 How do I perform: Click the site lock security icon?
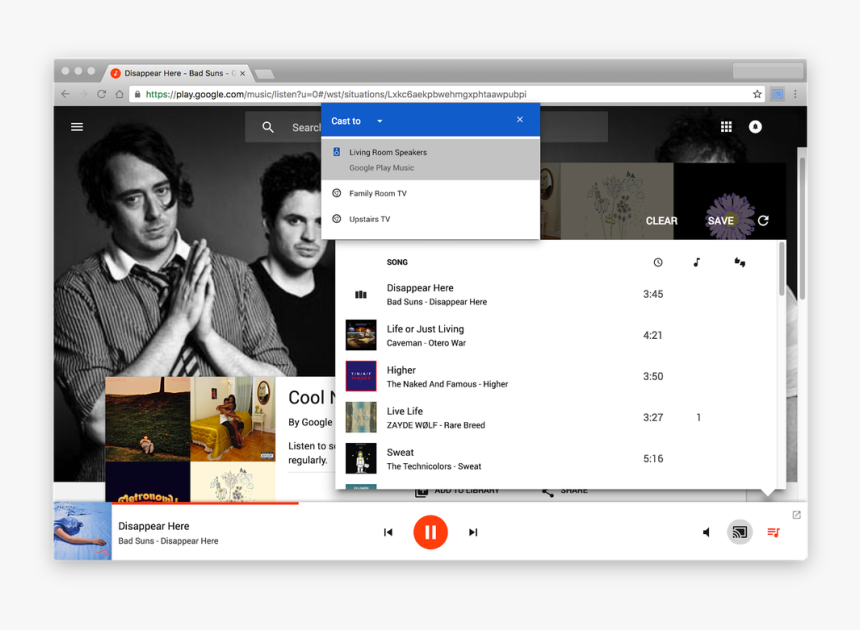[138, 94]
